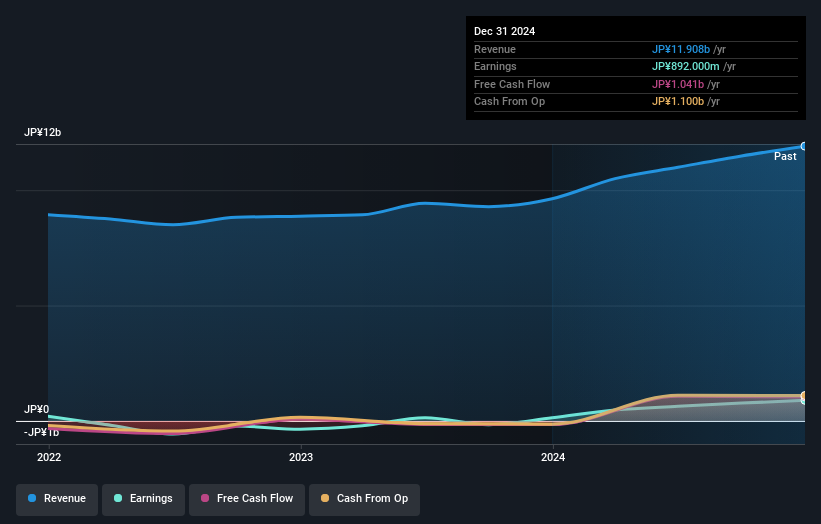The height and width of the screenshot is (524, 821).
Task: Click the orange Cash From Op dot
Action: pyautogui.click(x=325, y=498)
